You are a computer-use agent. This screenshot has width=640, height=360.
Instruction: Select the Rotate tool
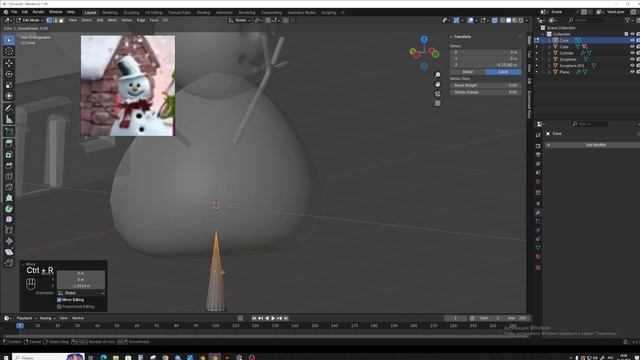[x=9, y=74]
